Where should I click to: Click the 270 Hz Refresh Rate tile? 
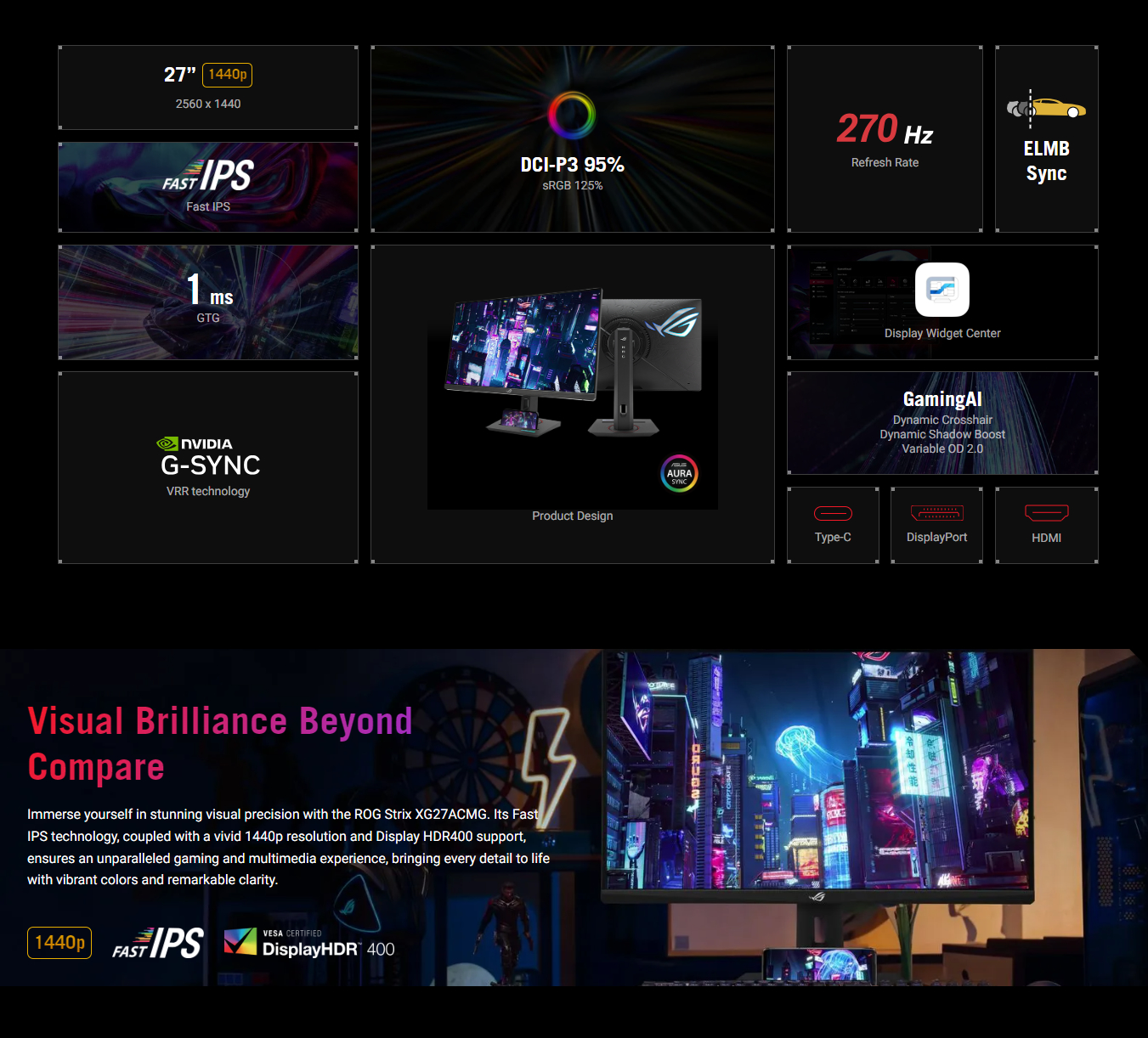[885, 138]
